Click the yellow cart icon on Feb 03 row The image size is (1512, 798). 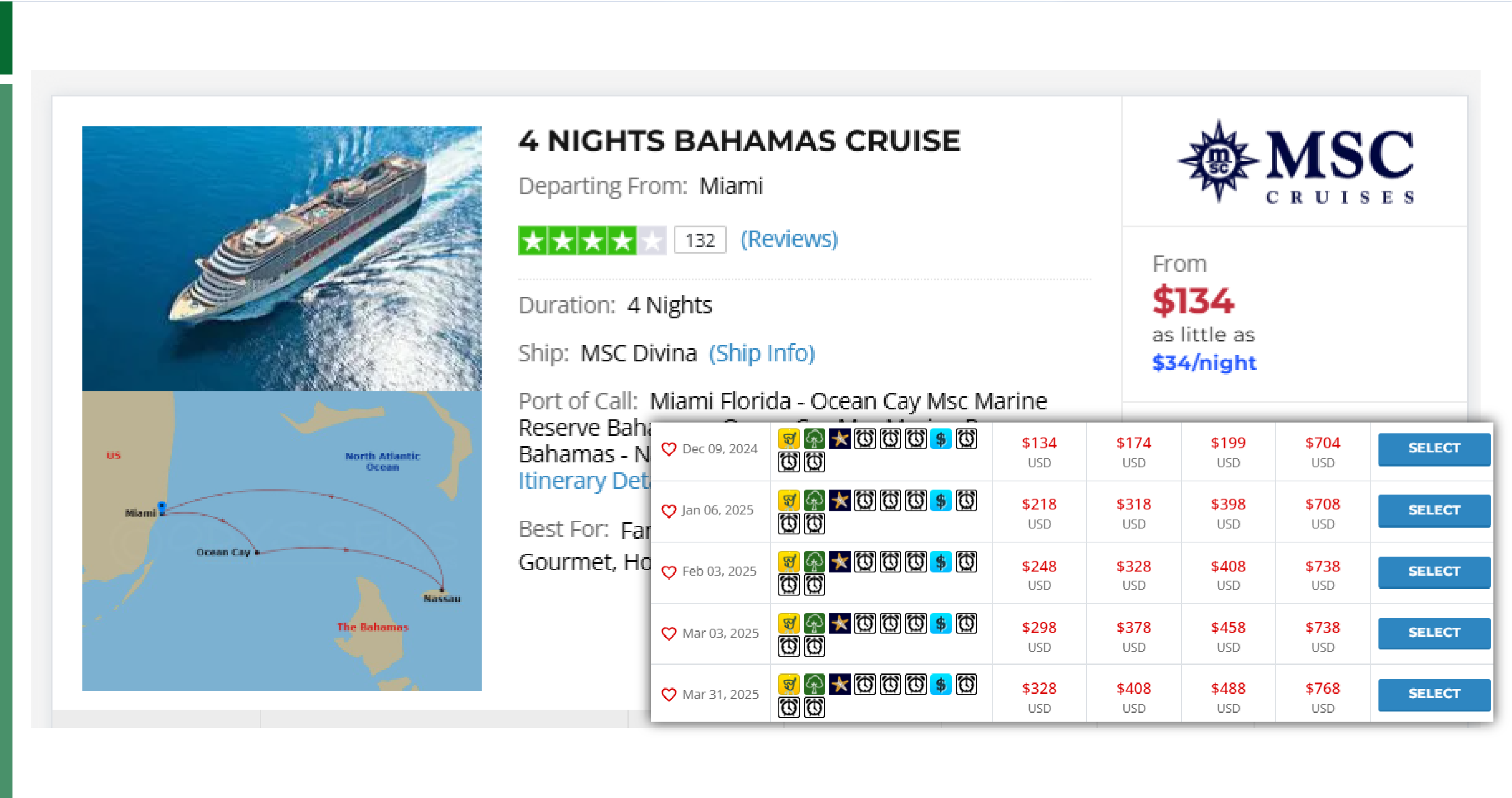(789, 562)
